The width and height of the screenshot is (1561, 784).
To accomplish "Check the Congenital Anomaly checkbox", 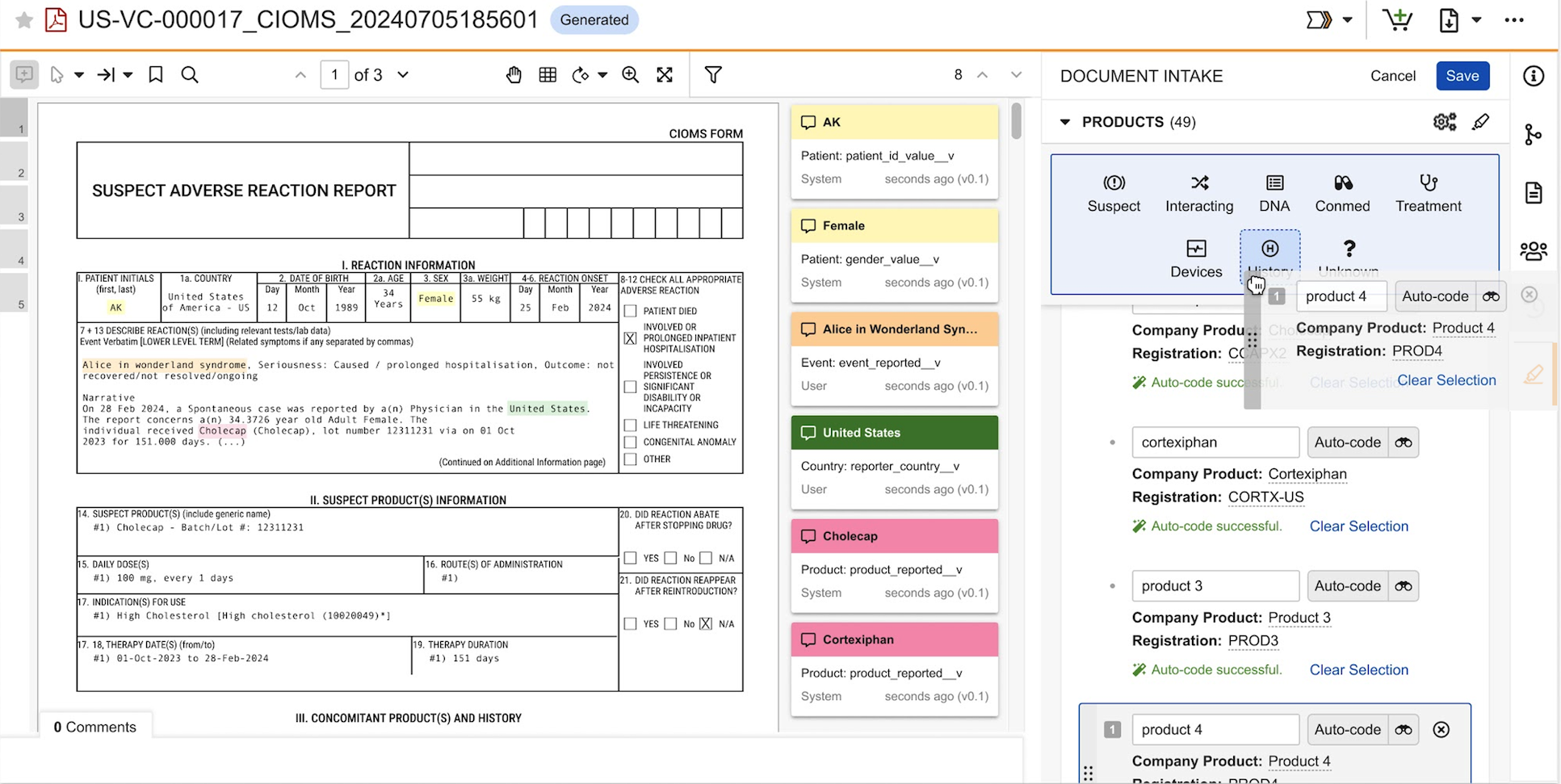I will (x=631, y=442).
